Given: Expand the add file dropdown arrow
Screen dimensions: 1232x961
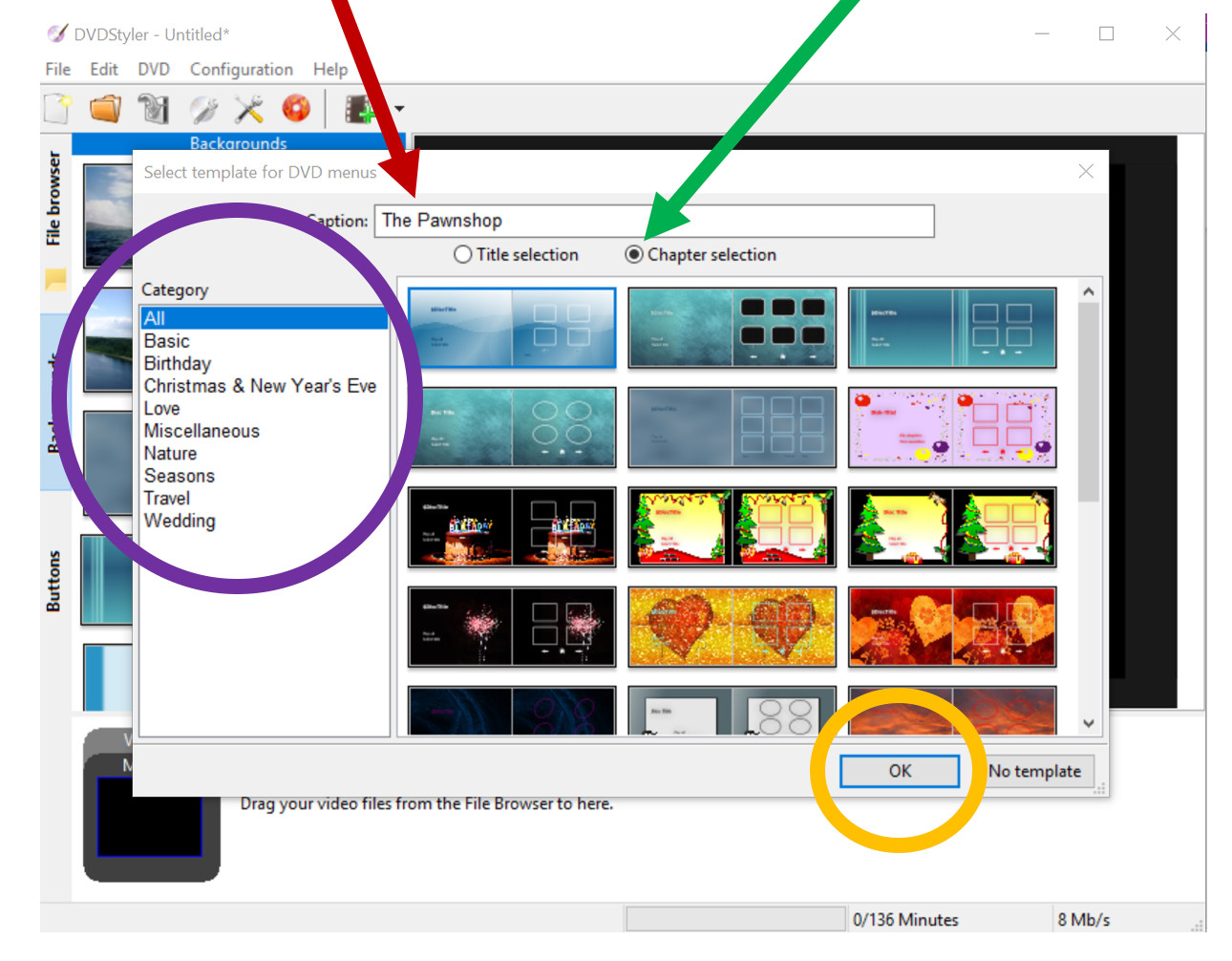Looking at the screenshot, I should (x=398, y=108).
